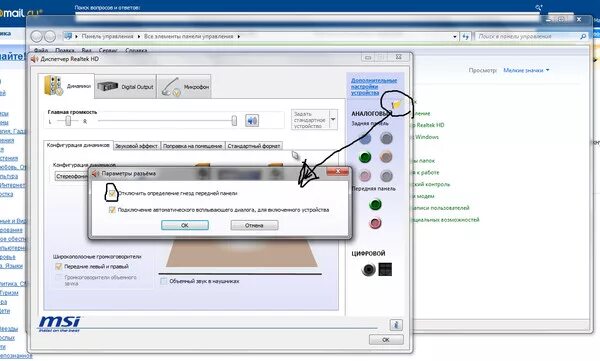The width and height of the screenshot is (600, 361).
Task: Select the orange rear panel jack
Action: tap(386, 157)
